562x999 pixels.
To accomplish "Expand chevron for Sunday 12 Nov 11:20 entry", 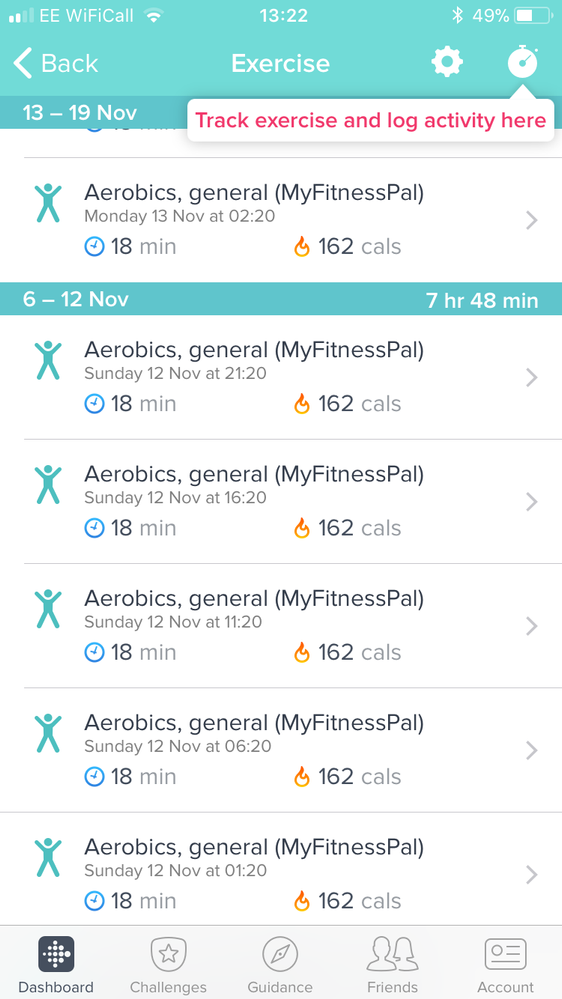I will pyautogui.click(x=531, y=627).
